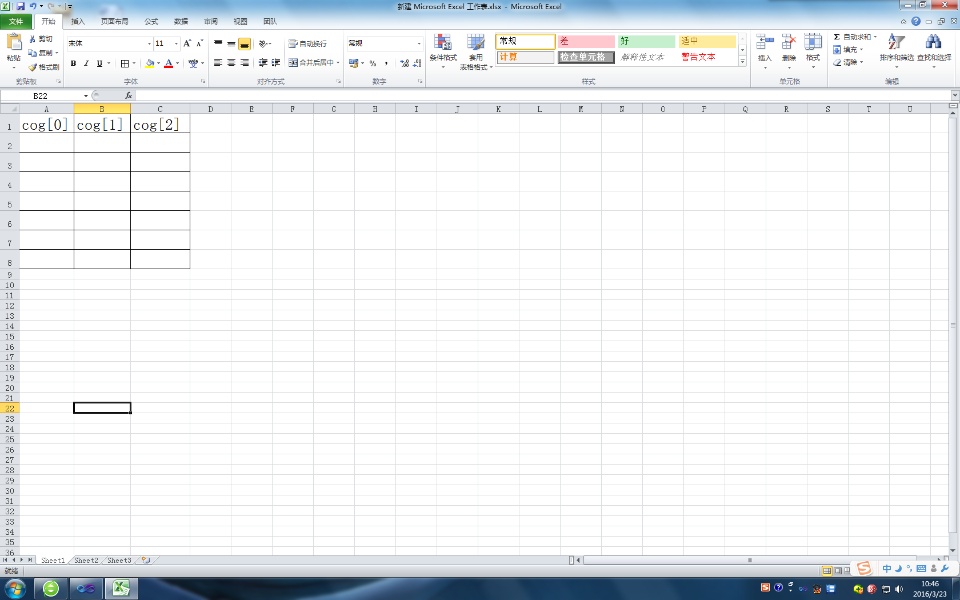Toggle Italic formatting
Viewport: 960px width, 600px height.
tap(86, 63)
